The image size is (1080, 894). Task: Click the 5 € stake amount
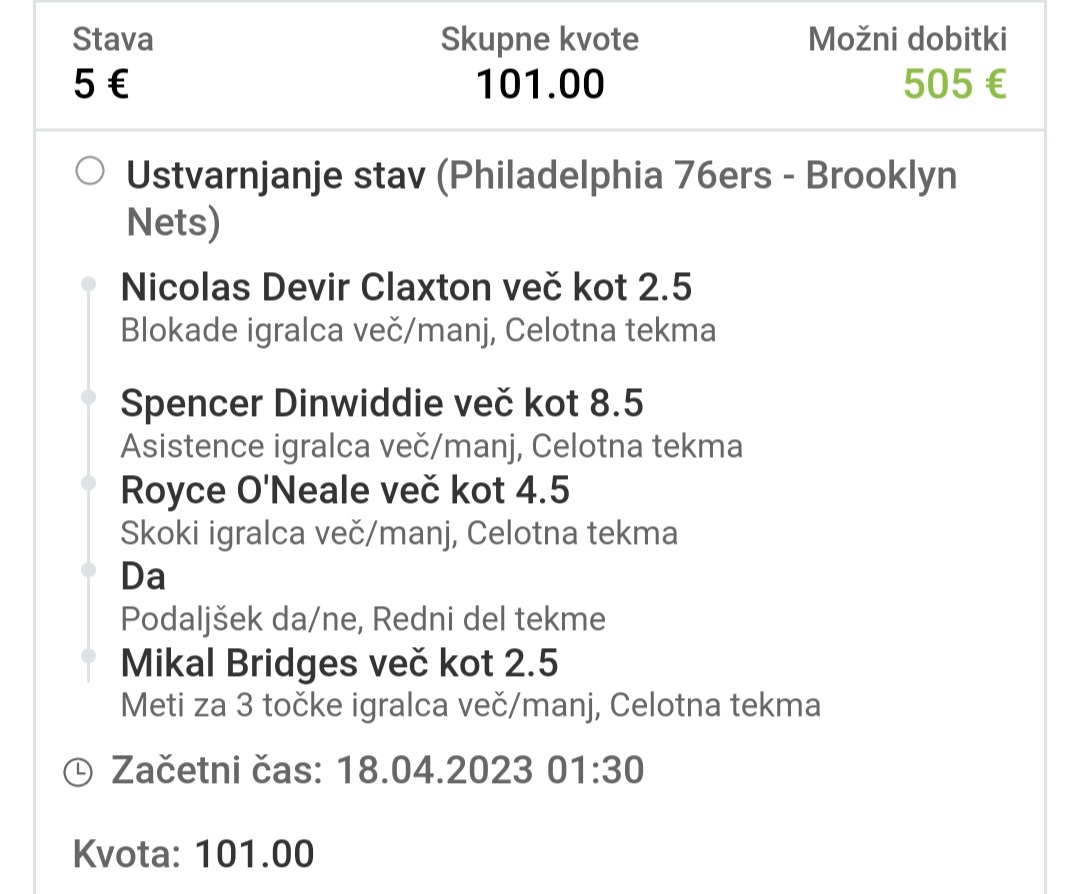click(101, 84)
